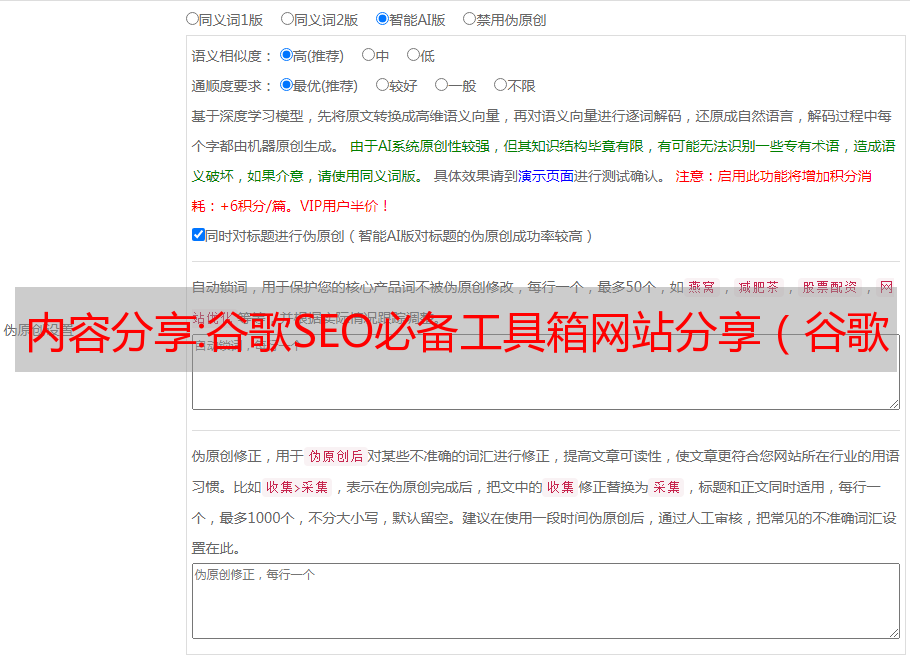The height and width of the screenshot is (658, 911).
Task: Click the 收集>采集 example tag
Action: [297, 487]
